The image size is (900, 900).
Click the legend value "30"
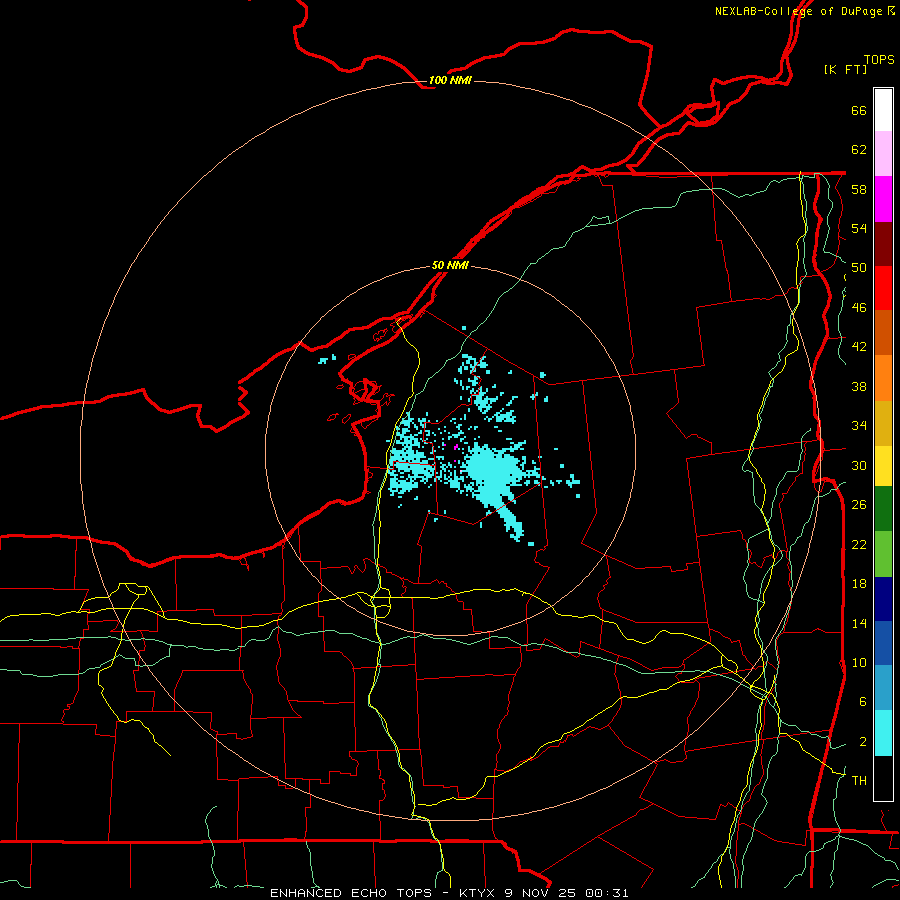click(859, 465)
